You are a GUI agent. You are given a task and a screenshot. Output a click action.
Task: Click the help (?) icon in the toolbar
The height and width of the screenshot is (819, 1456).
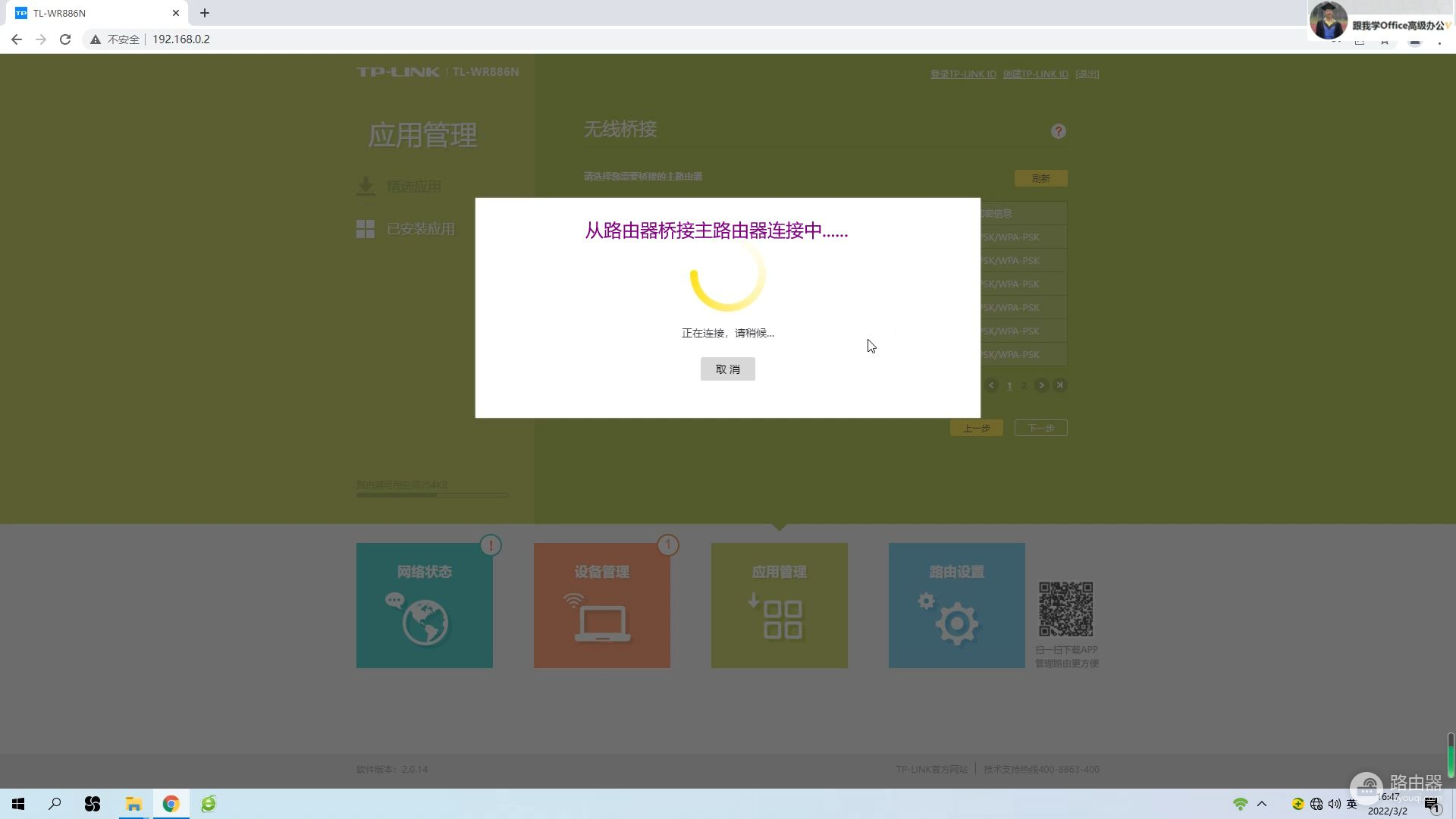[x=1058, y=131]
